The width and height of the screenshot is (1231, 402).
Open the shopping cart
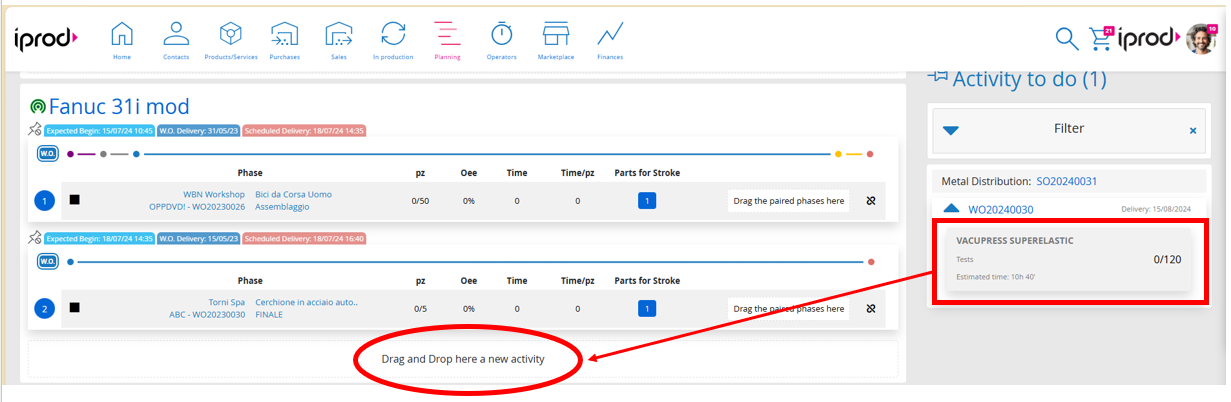coord(1101,38)
